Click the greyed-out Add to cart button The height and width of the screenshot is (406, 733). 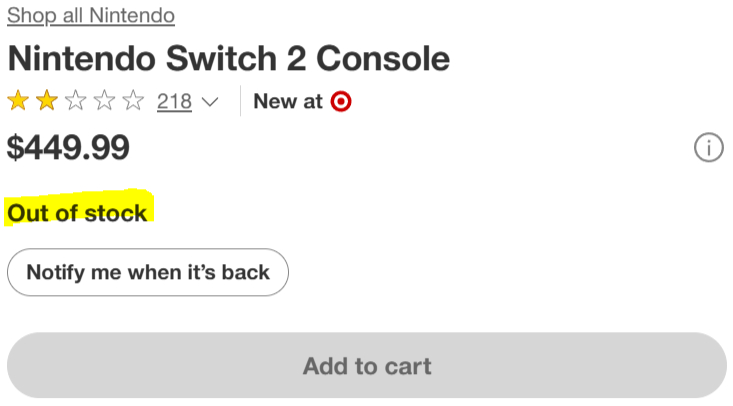coord(367,366)
